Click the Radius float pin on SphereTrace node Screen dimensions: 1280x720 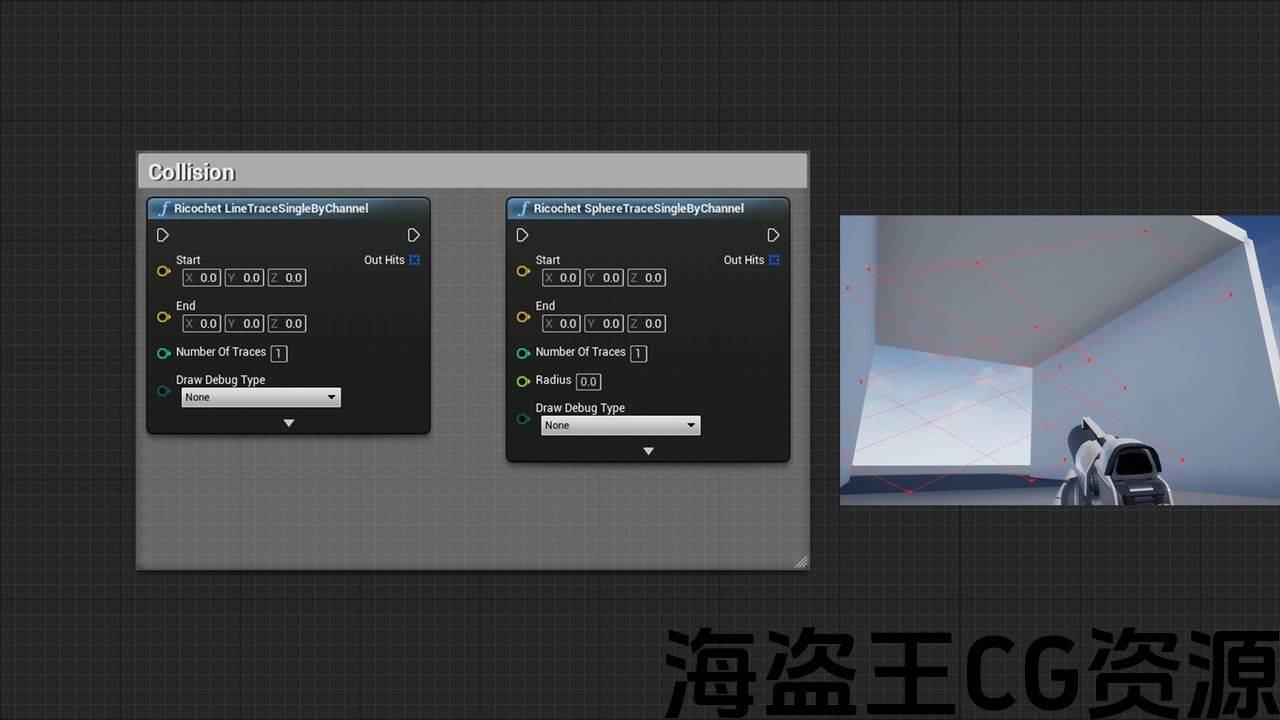tap(522, 381)
